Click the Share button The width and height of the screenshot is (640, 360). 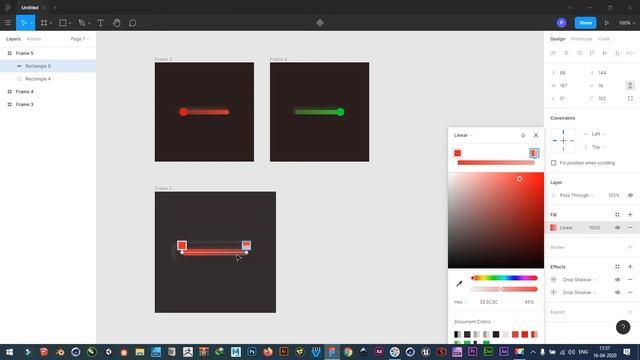[585, 23]
